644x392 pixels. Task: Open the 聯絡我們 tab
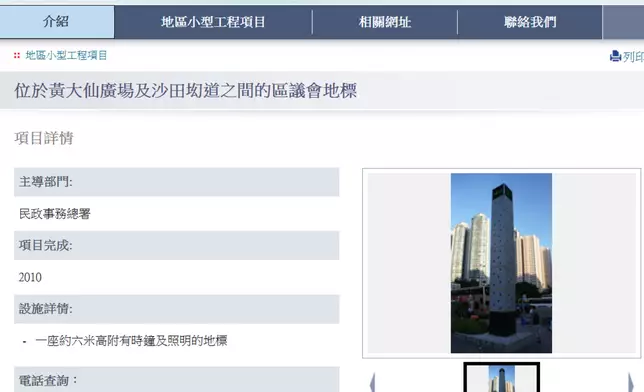tap(530, 22)
